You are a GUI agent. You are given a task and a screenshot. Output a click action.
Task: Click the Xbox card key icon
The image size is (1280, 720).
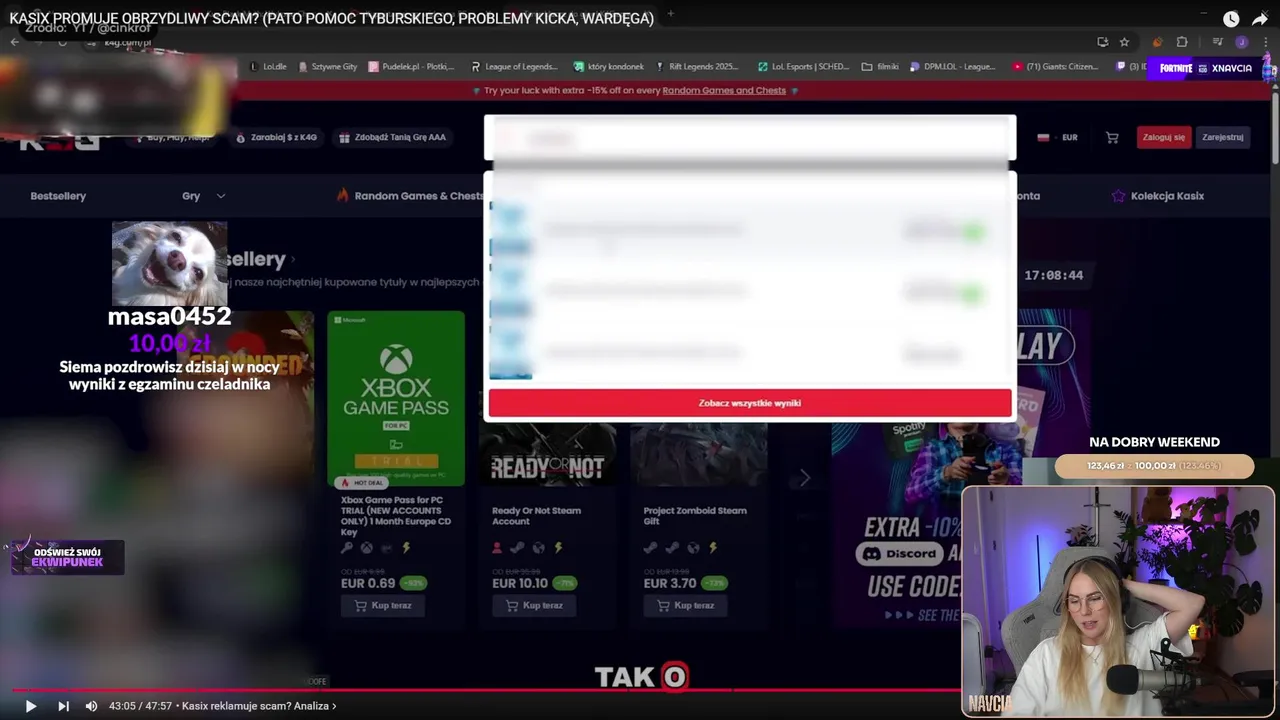tap(347, 548)
